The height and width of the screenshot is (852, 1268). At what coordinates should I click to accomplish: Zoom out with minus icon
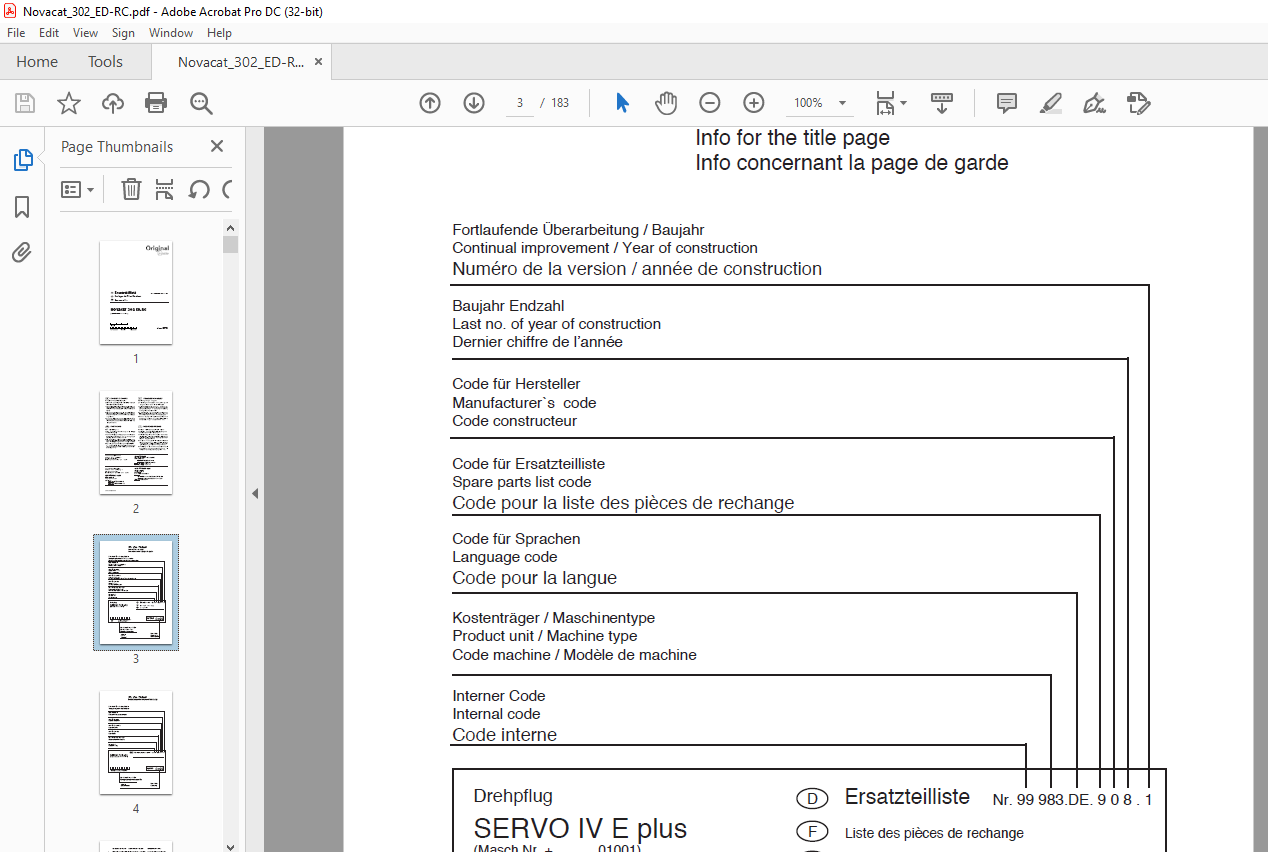(710, 103)
